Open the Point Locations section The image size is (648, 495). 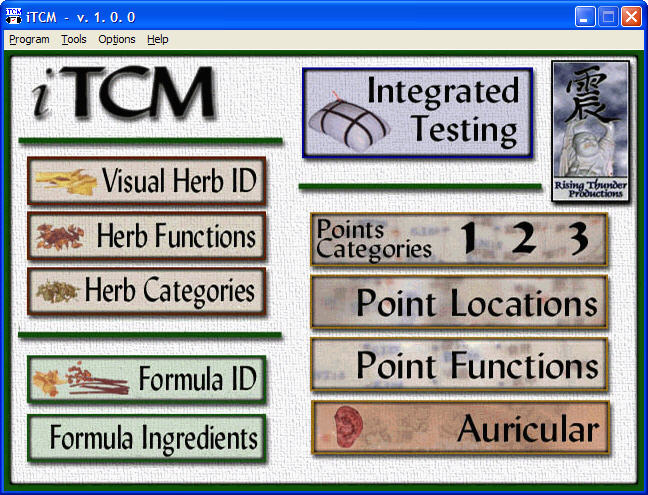(x=459, y=302)
